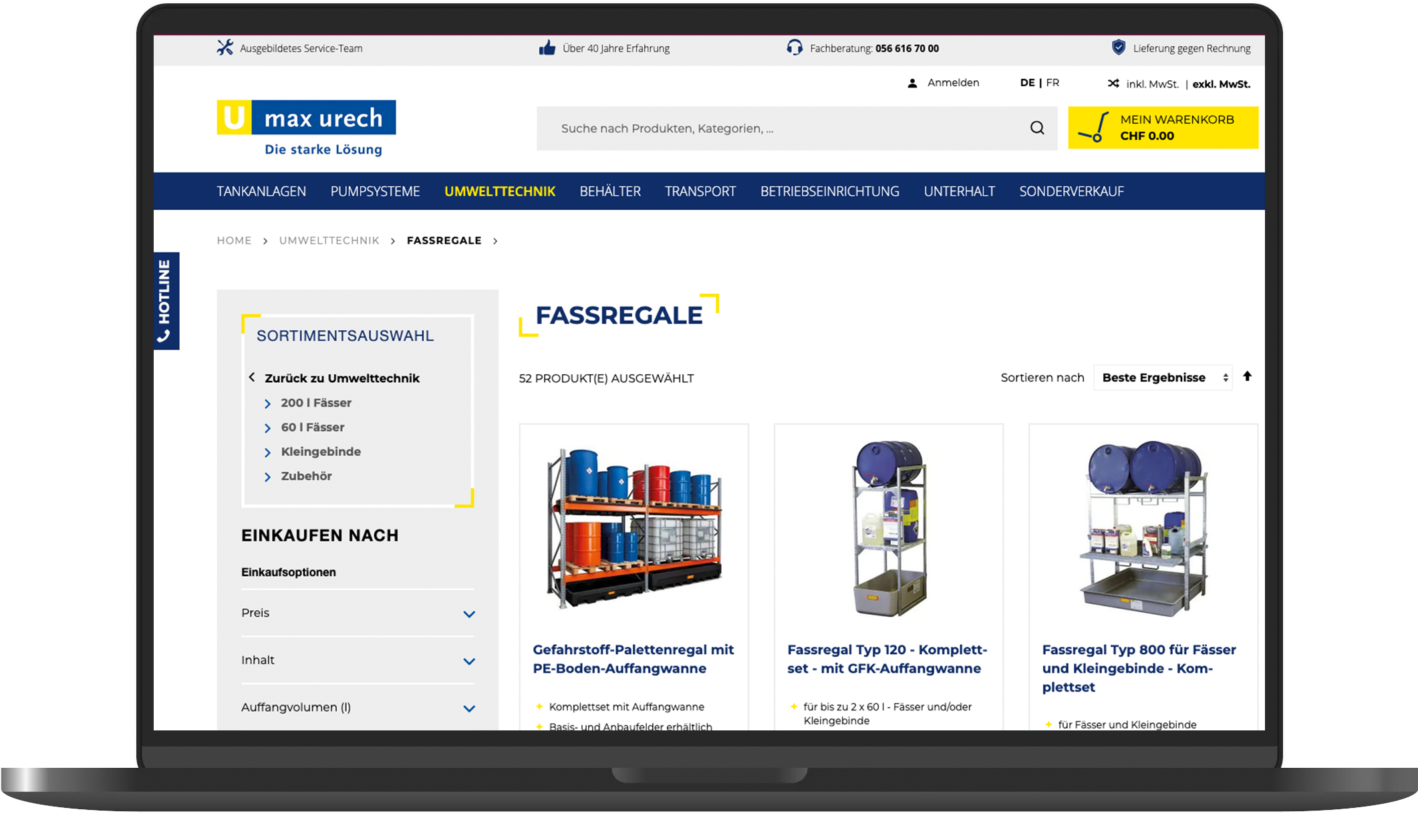Open the 200 l Fässer subcategory
The width and height of the screenshot is (1418, 840).
[x=315, y=403]
